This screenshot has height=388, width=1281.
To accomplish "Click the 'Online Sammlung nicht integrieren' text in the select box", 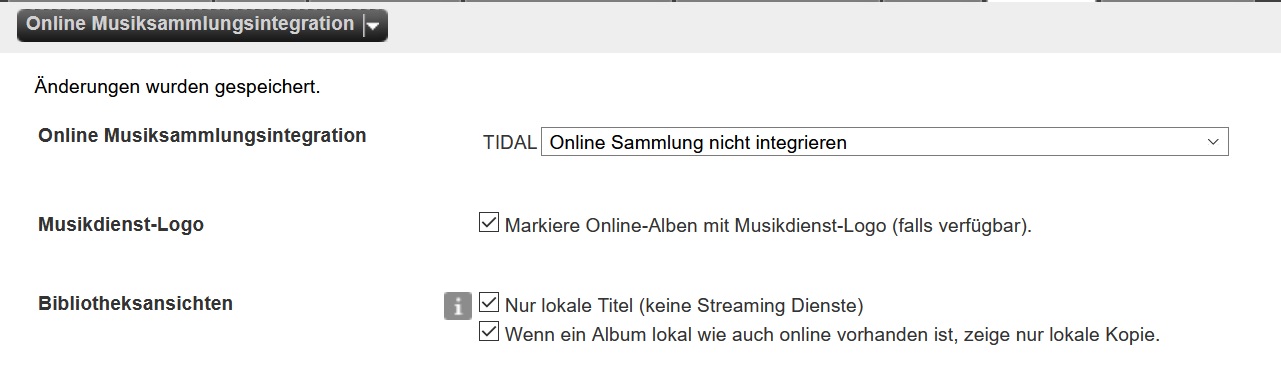I will (698, 143).
